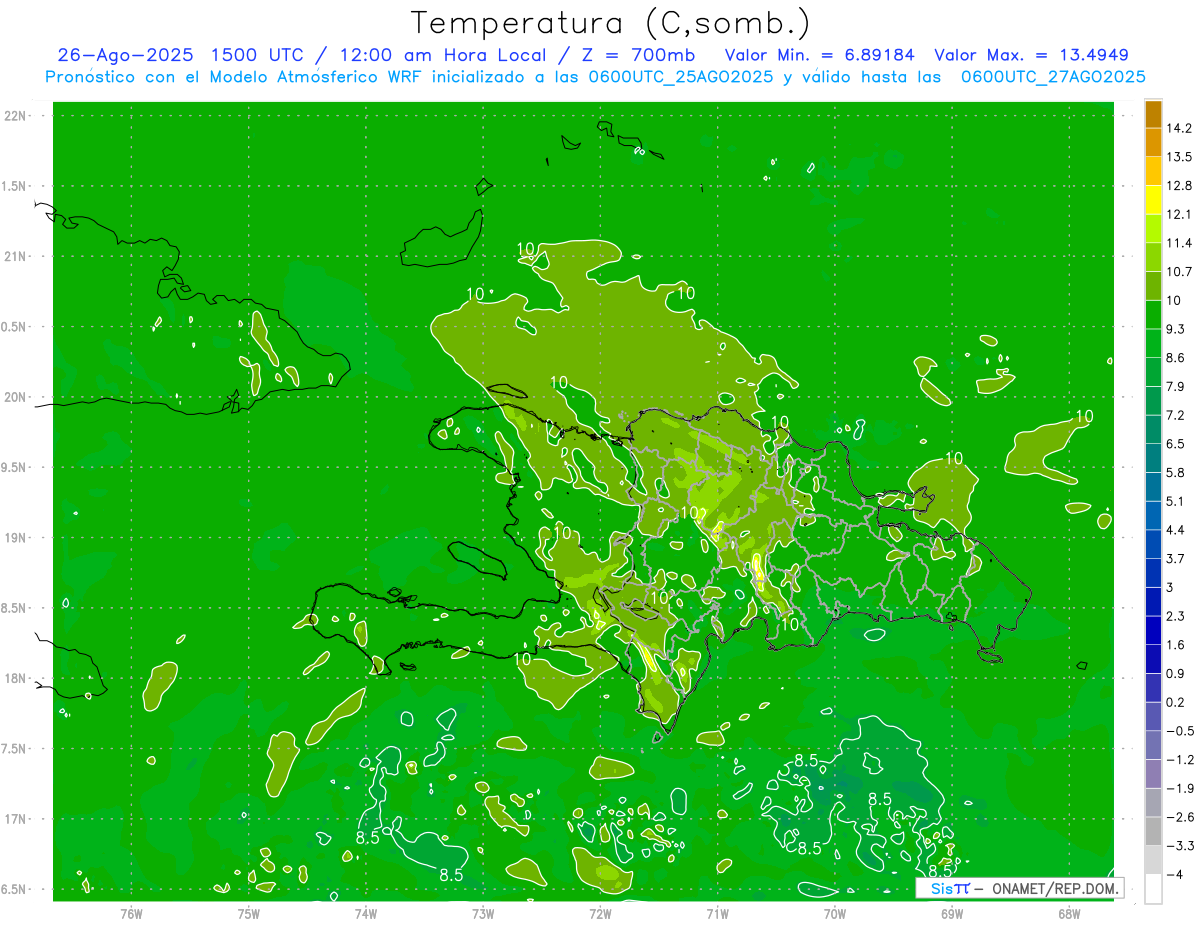Pick the lime swatch between 12.1 and 11.4

[1153, 229]
